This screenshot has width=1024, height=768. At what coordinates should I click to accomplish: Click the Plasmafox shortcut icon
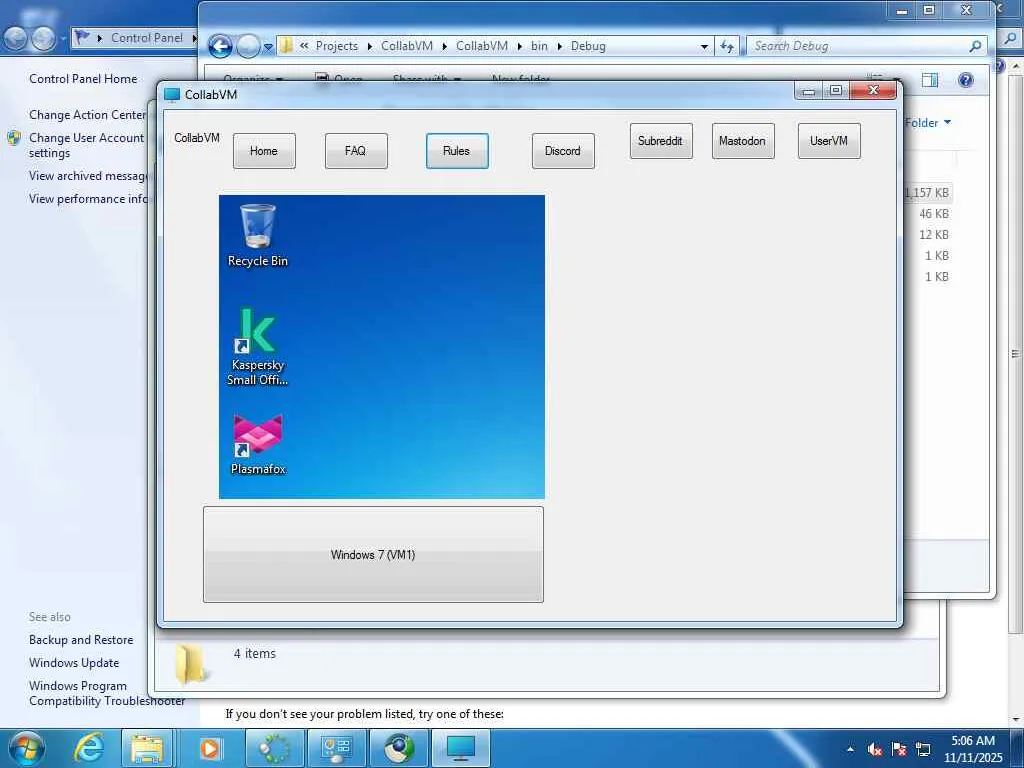pos(258,444)
